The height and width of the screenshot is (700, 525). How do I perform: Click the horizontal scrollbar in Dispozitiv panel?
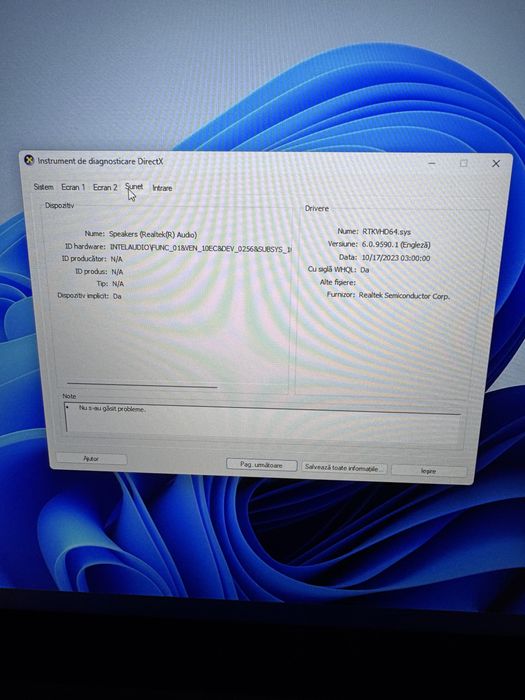point(142,385)
